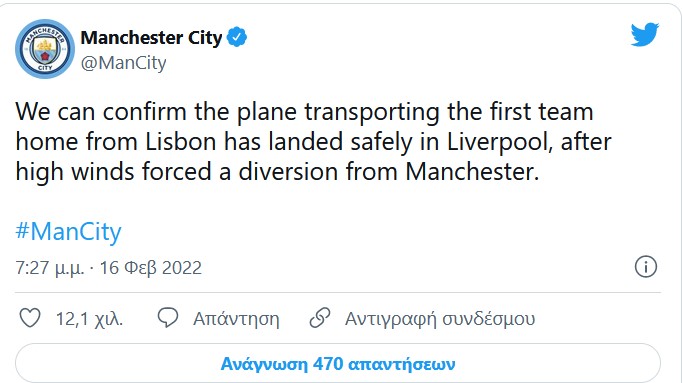Open the Manchester City crest avatar

pyautogui.click(x=45, y=49)
